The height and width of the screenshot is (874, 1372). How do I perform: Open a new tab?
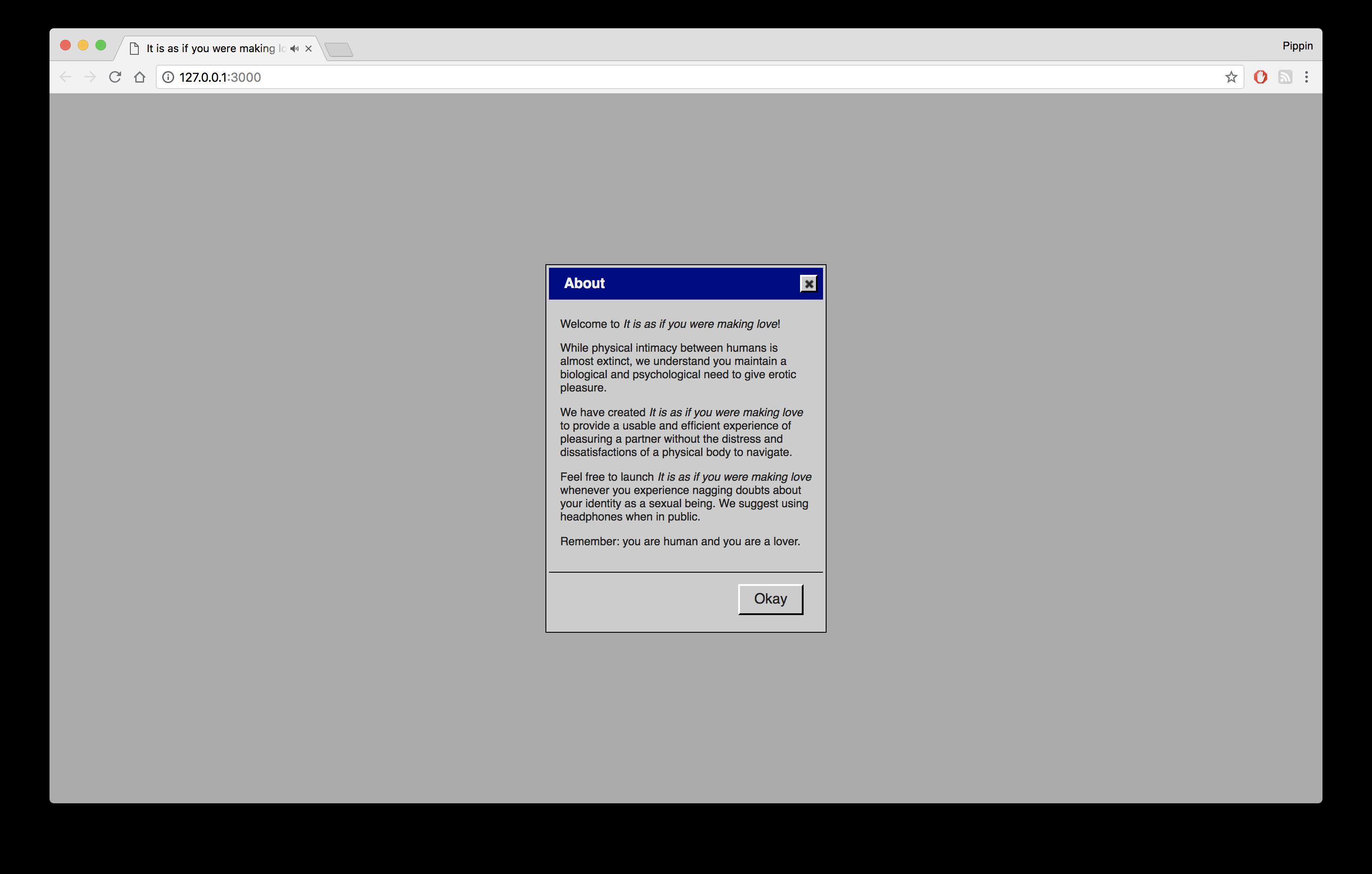coord(339,49)
